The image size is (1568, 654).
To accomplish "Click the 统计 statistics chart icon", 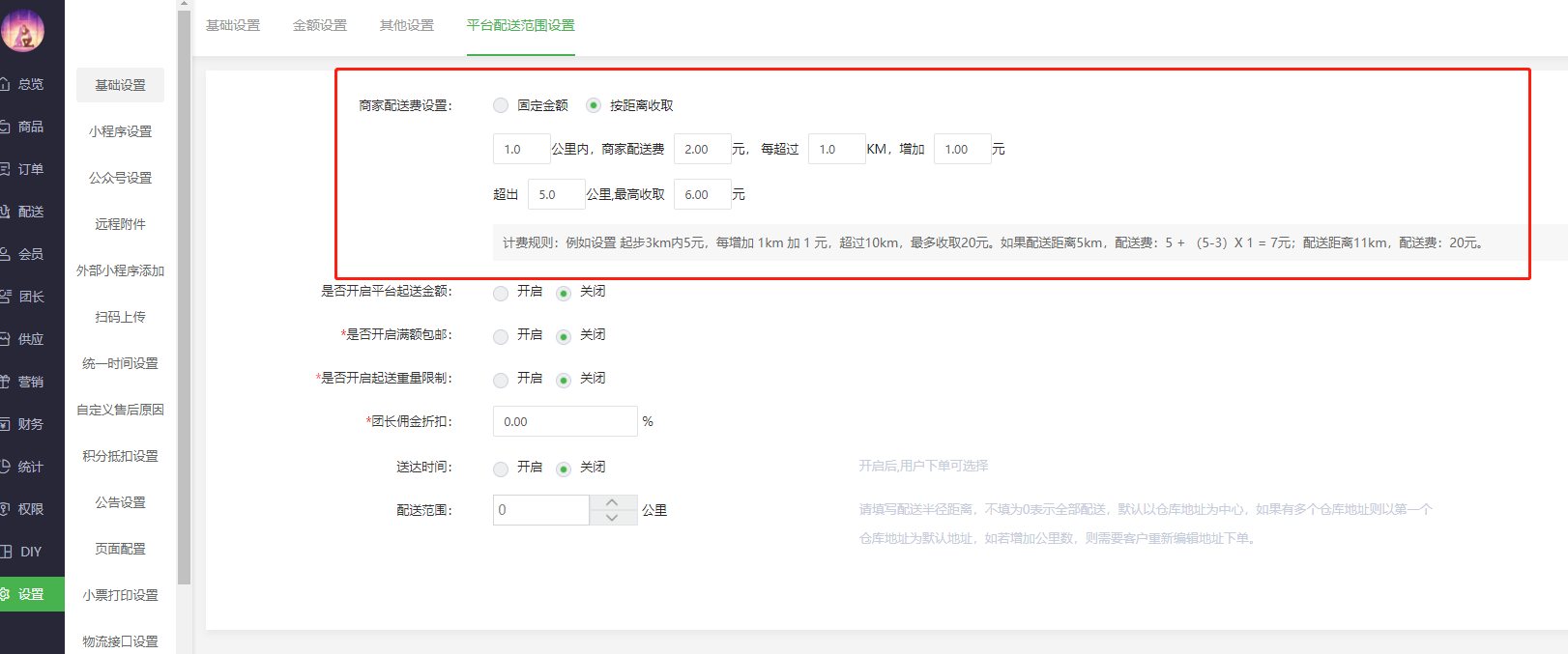I will click(5, 467).
